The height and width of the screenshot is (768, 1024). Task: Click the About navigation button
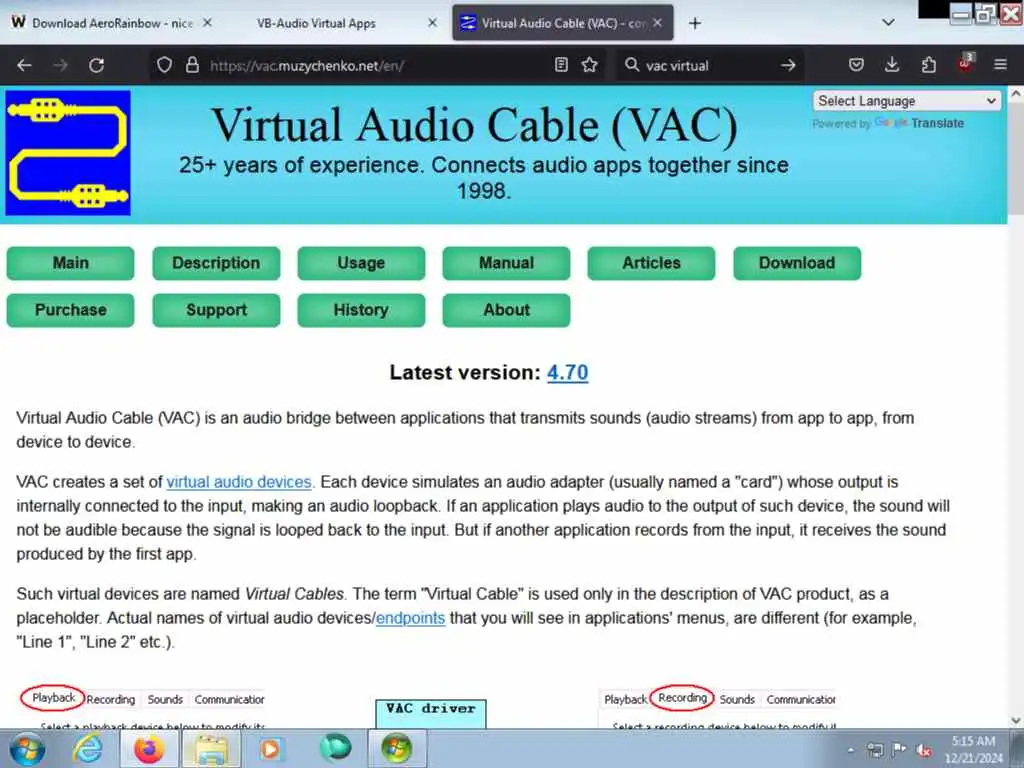[x=506, y=310]
